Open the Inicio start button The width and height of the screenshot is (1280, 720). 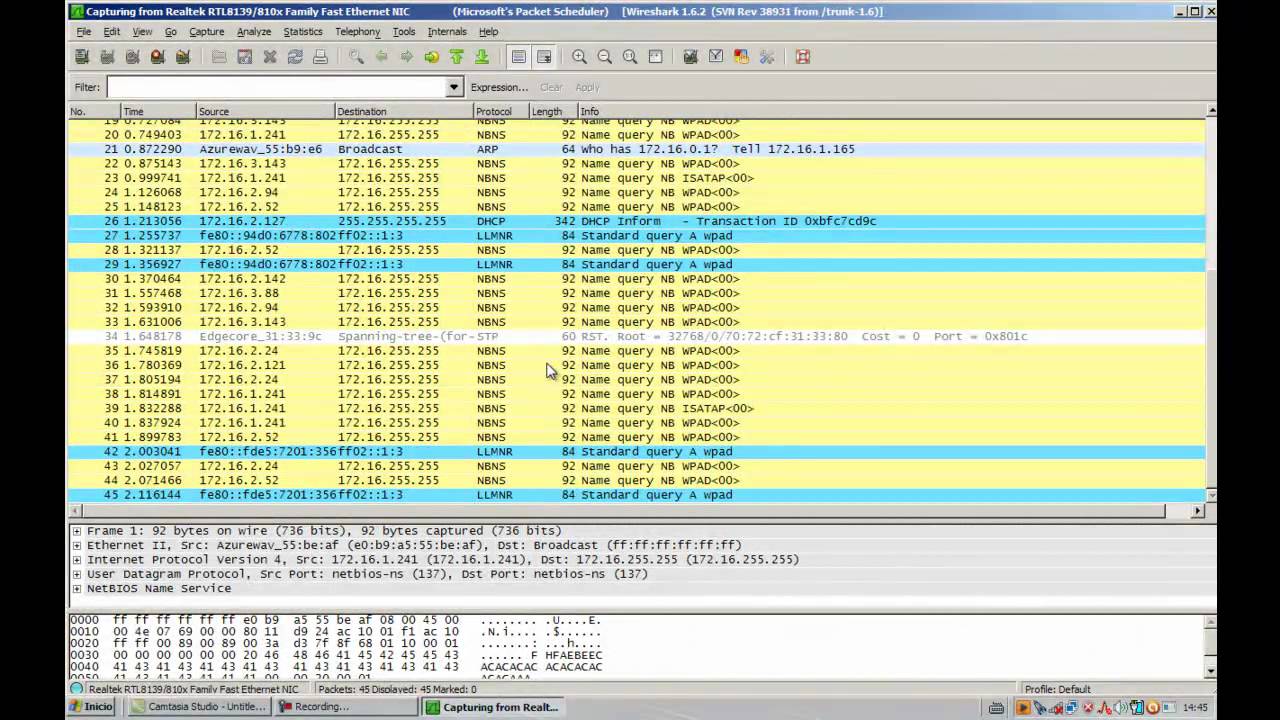(x=92, y=707)
